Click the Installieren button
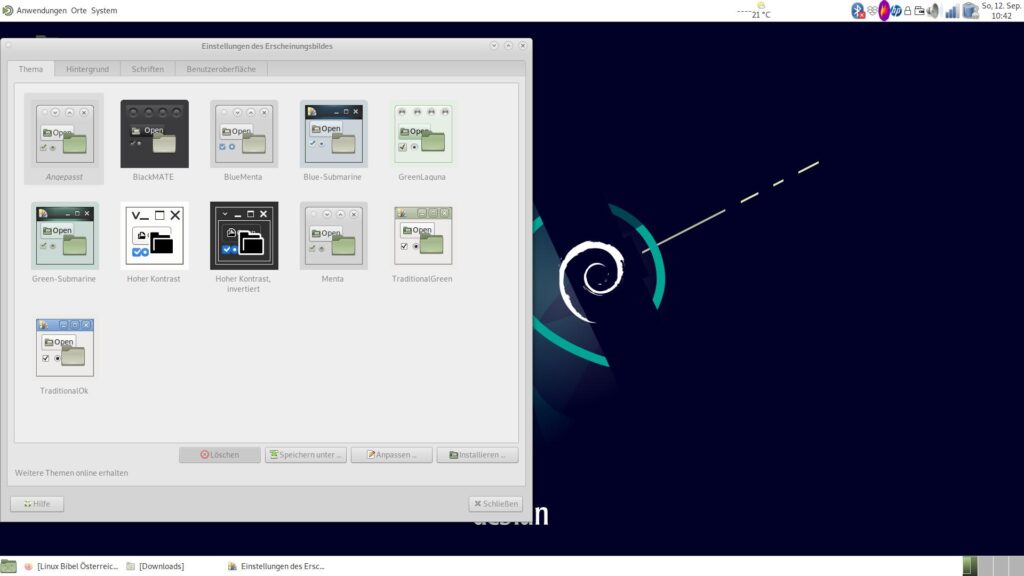 (x=477, y=455)
